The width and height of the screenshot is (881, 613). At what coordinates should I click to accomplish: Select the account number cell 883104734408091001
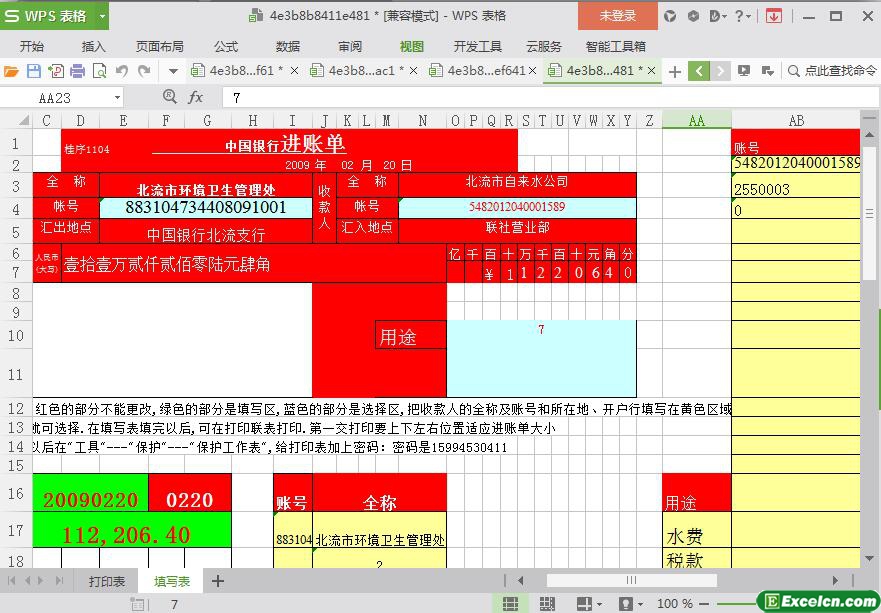(206, 207)
